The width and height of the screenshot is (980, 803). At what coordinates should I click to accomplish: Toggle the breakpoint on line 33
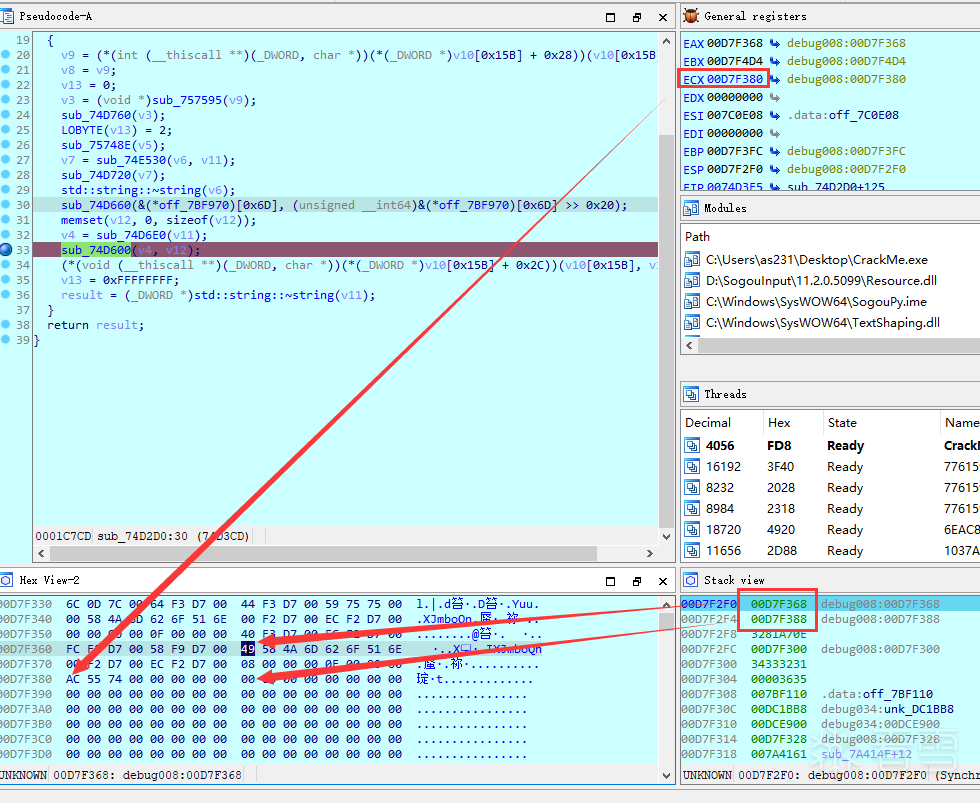(6, 250)
